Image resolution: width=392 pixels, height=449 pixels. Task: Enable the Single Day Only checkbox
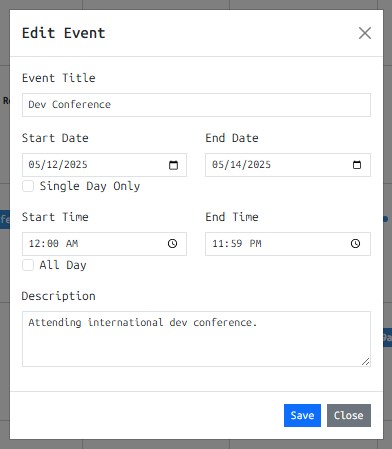pos(28,186)
